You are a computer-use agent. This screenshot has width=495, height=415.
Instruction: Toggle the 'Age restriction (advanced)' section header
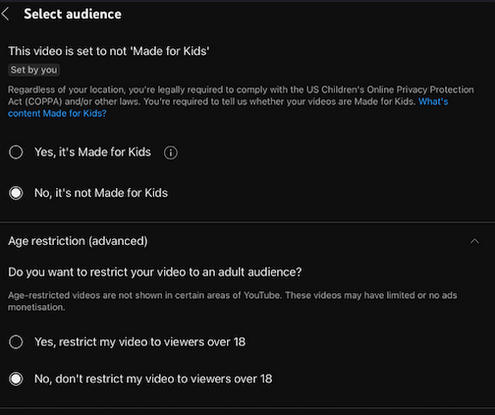pos(247,241)
